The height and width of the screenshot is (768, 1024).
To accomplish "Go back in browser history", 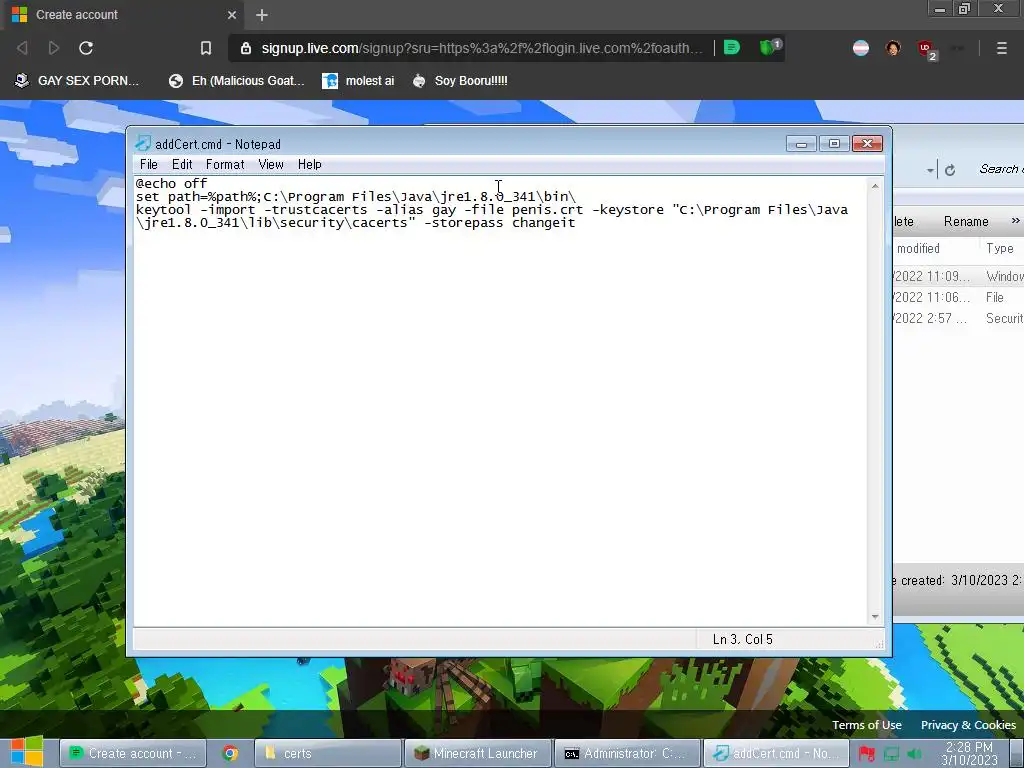I will pyautogui.click(x=22, y=48).
